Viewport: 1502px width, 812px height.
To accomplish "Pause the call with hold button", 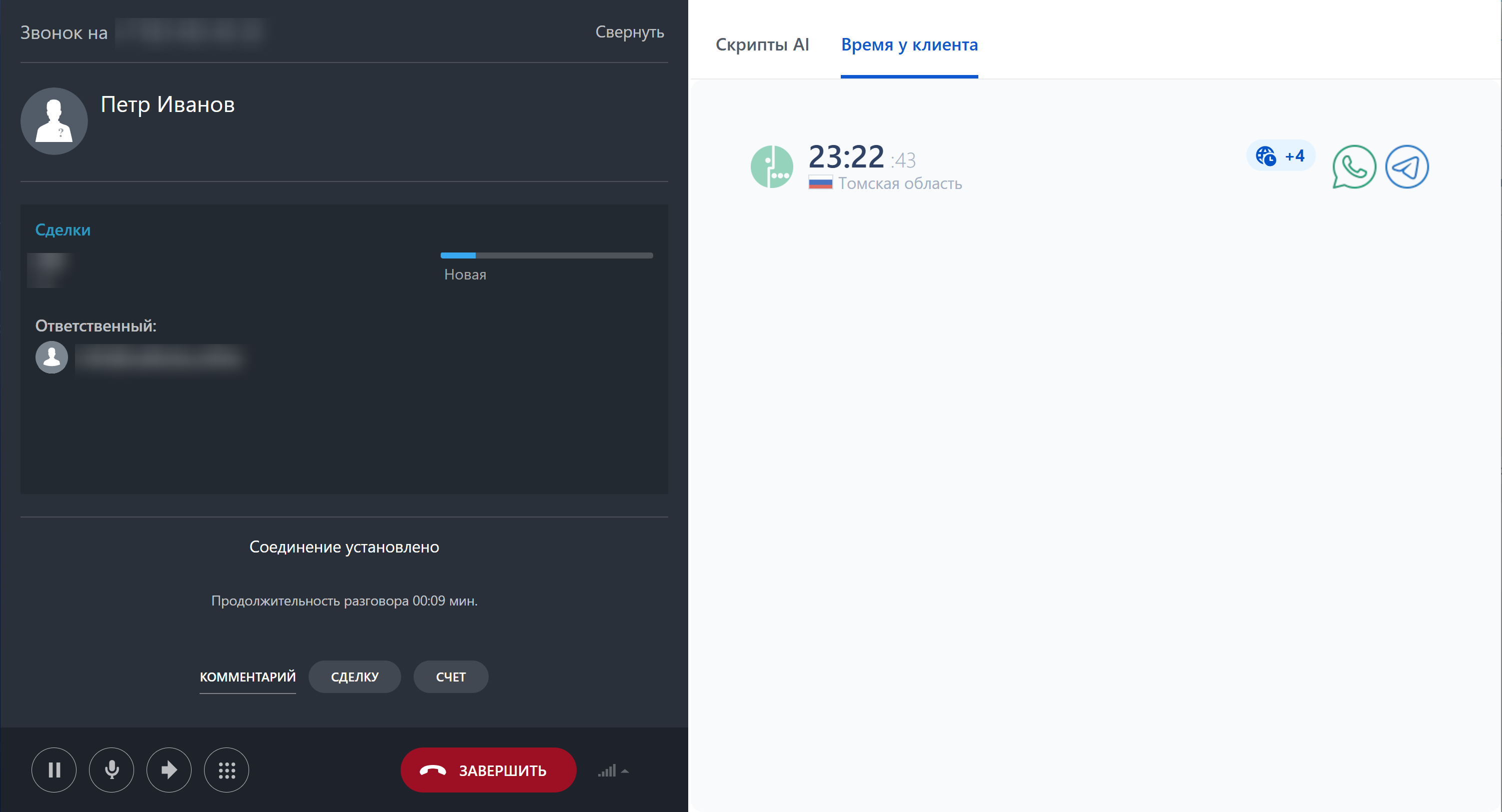I will point(54,770).
